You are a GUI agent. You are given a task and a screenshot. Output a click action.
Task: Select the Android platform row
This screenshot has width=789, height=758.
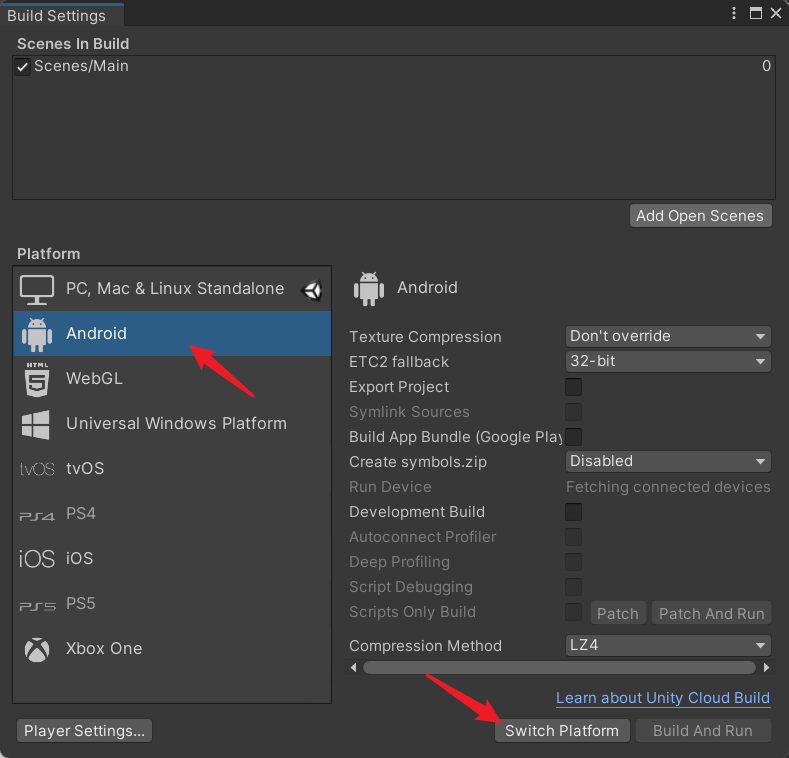172,334
